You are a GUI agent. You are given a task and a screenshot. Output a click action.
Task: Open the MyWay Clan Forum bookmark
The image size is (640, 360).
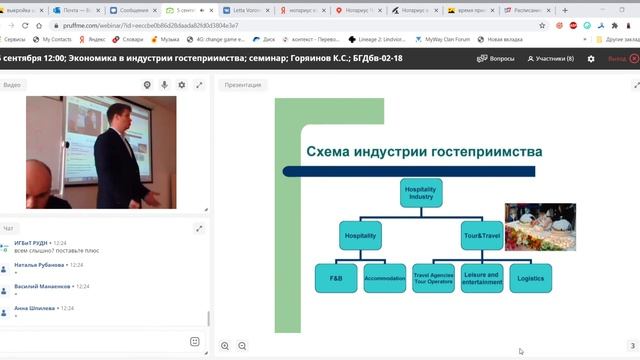[x=442, y=40]
